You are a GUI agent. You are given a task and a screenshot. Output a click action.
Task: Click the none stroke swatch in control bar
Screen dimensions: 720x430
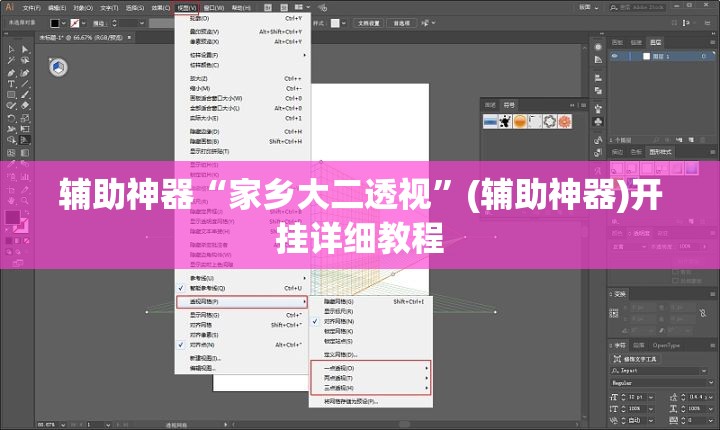tap(75, 23)
